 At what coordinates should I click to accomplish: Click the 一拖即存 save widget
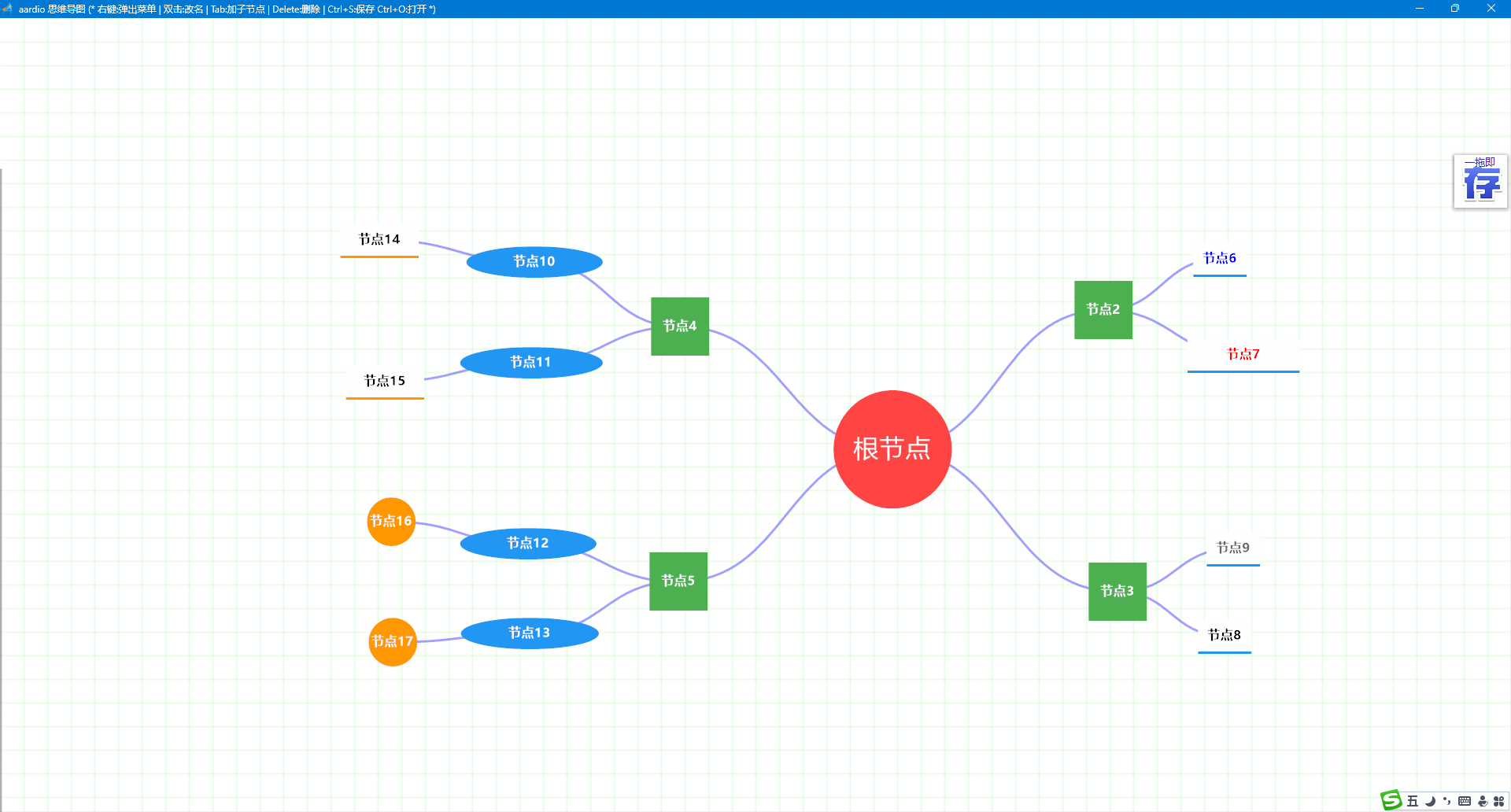1480,182
